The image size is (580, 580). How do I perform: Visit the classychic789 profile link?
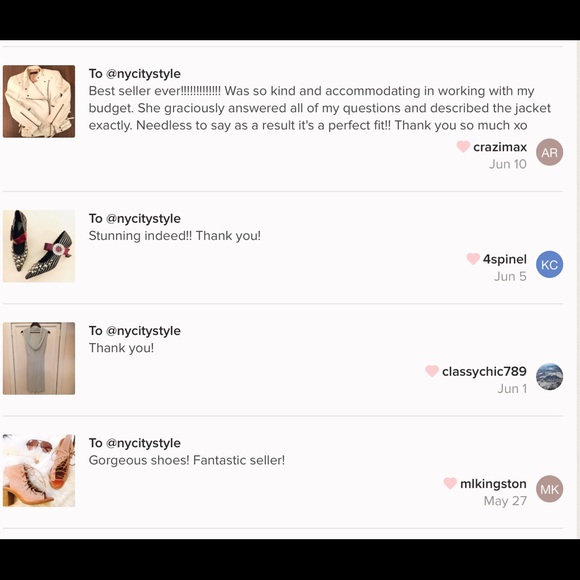pyautogui.click(x=484, y=371)
